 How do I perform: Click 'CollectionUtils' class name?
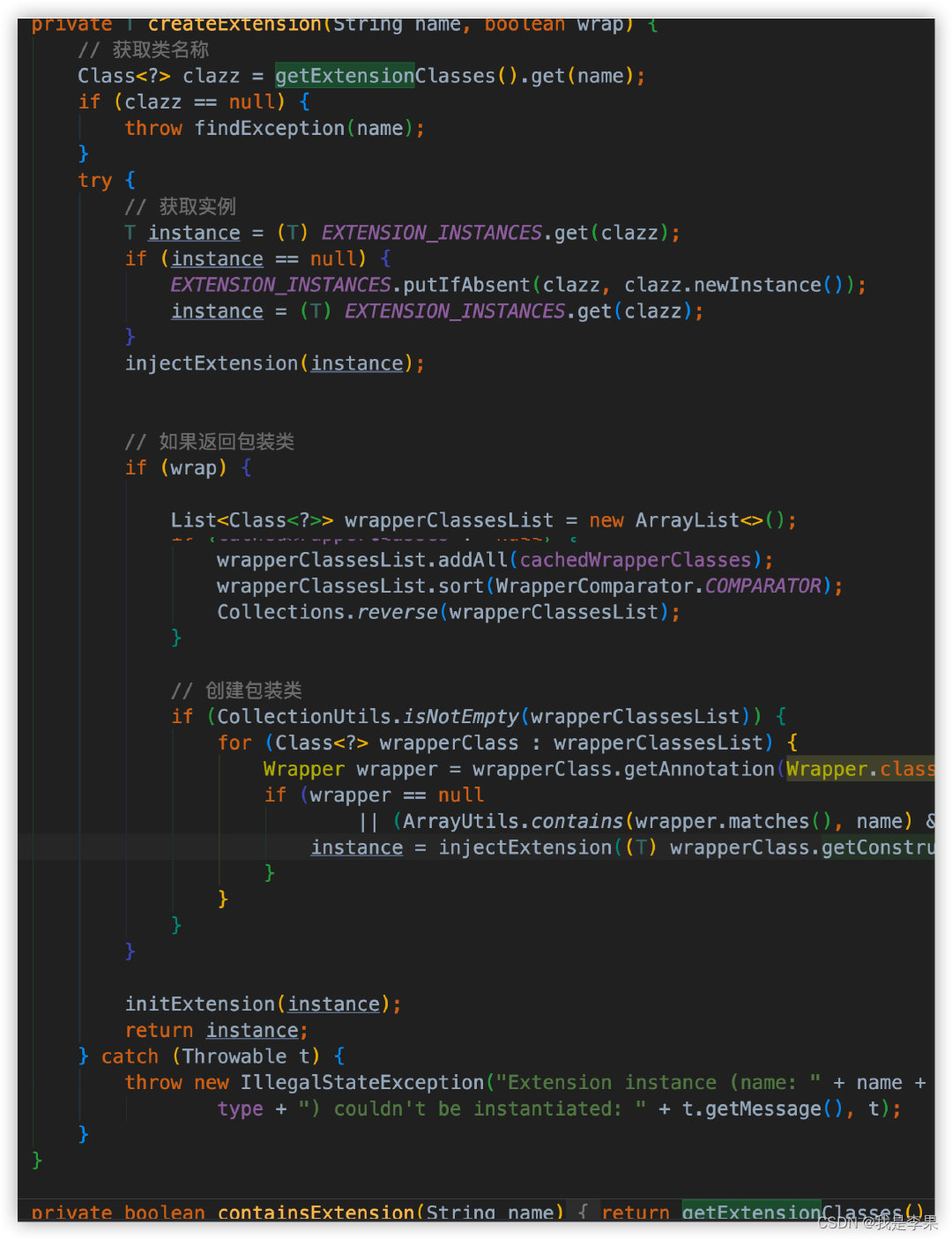click(304, 717)
